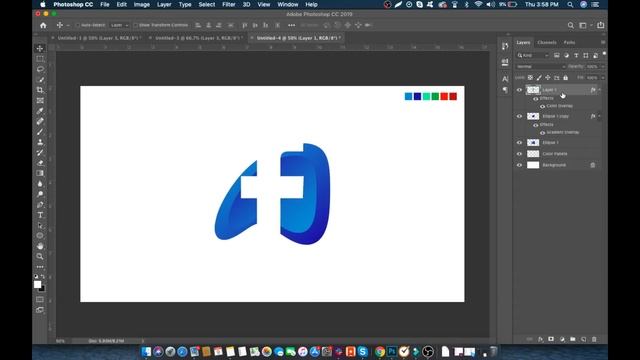The height and width of the screenshot is (360, 640).
Task: Open Auto-Select Layer dropdown
Action: pyautogui.click(x=120, y=25)
